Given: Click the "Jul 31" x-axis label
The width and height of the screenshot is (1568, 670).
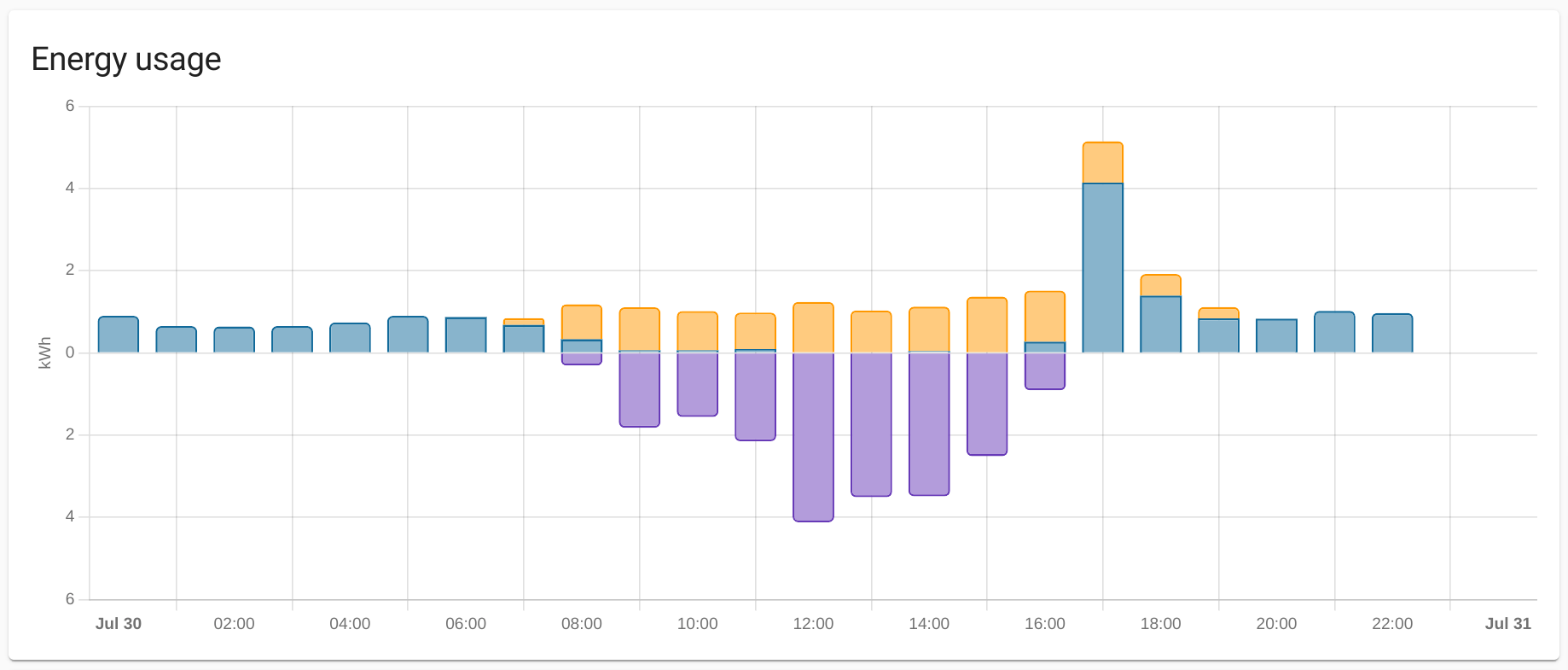Looking at the screenshot, I should coord(1507,624).
